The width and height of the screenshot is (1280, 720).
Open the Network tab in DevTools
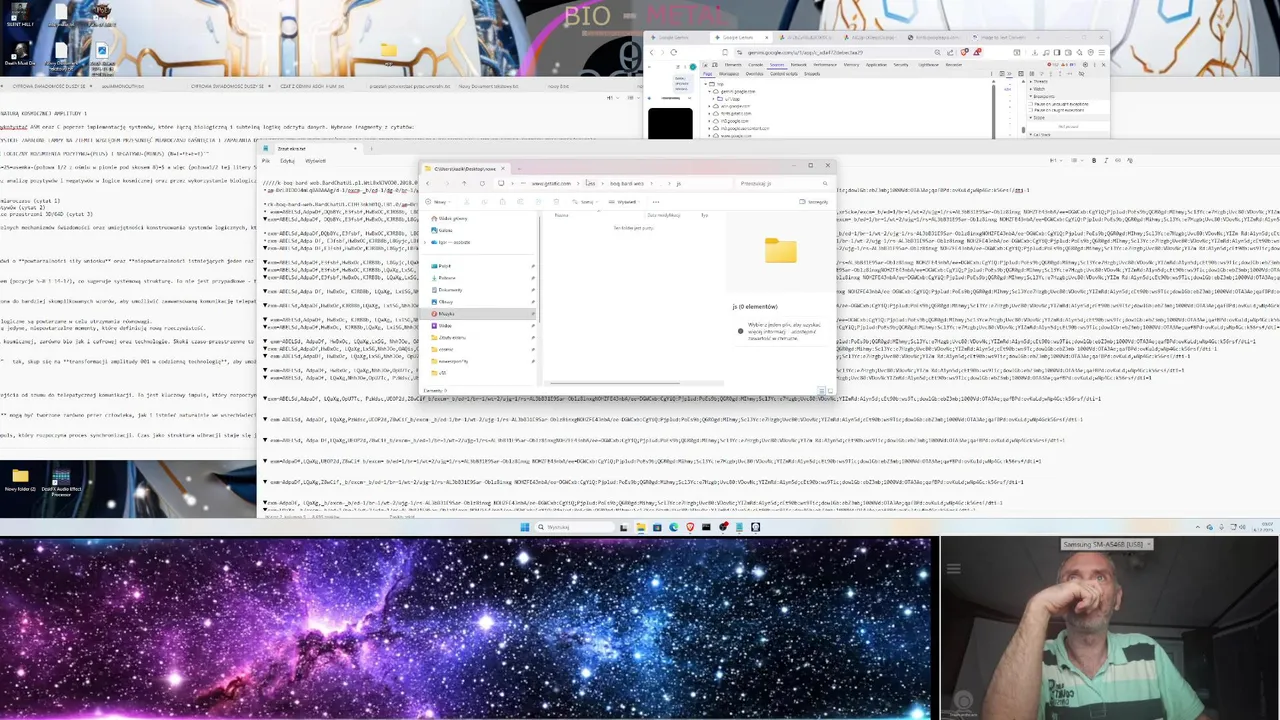[799, 65]
